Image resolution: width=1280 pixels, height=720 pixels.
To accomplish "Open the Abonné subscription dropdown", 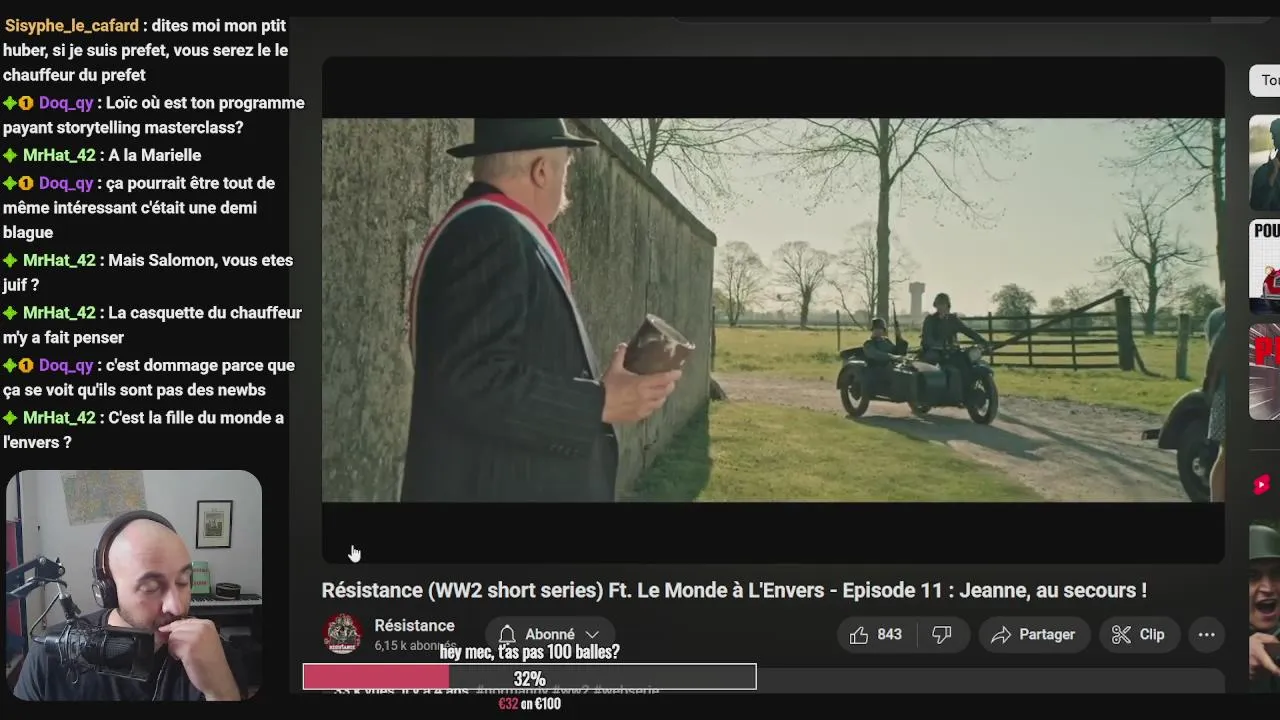I will pyautogui.click(x=549, y=634).
